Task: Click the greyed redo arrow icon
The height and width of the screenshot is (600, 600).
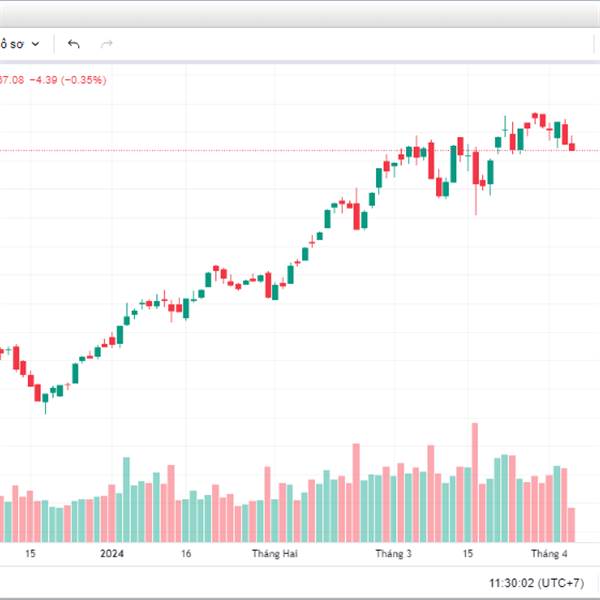Action: tap(106, 44)
